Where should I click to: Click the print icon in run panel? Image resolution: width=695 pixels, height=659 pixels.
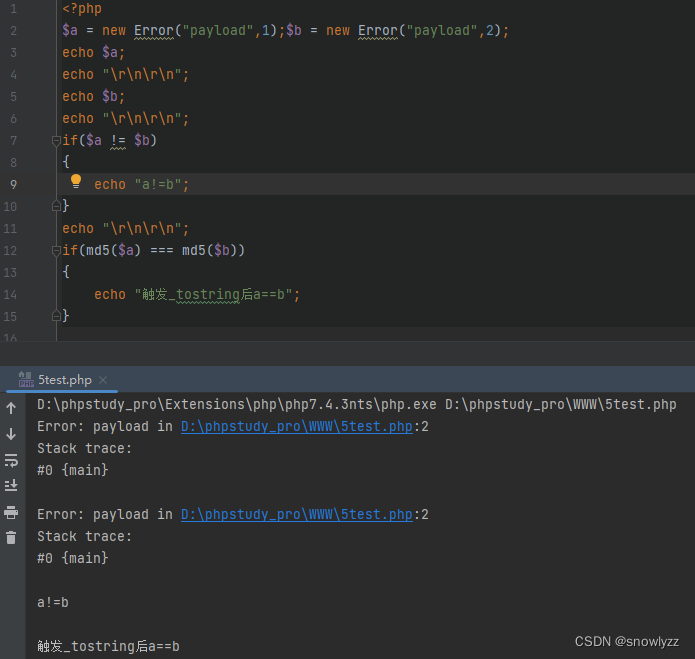tap(11, 512)
